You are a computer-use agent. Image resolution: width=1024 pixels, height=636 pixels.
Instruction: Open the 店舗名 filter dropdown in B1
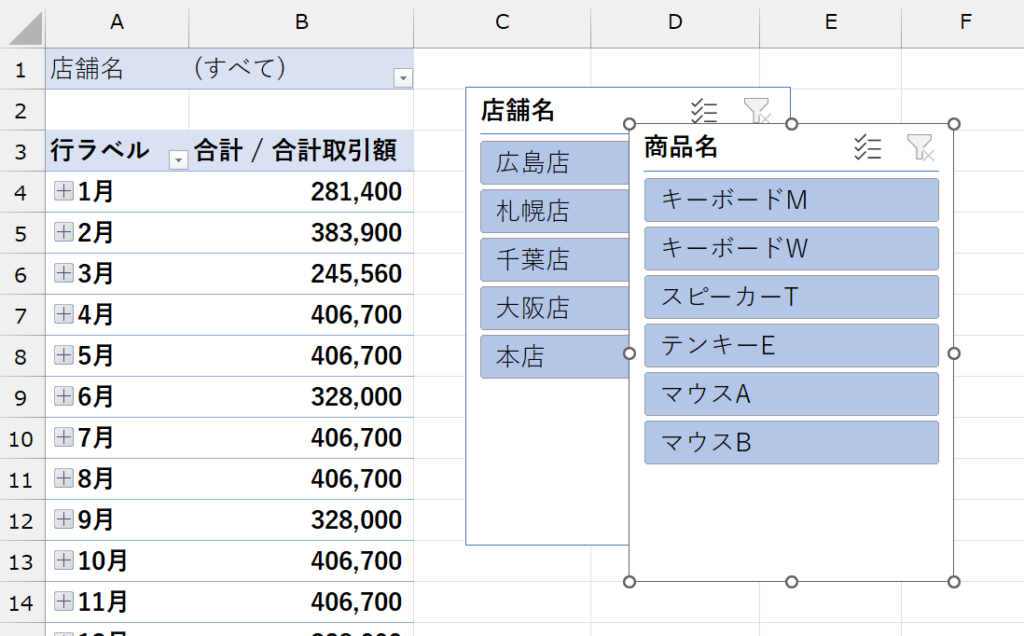point(402,77)
